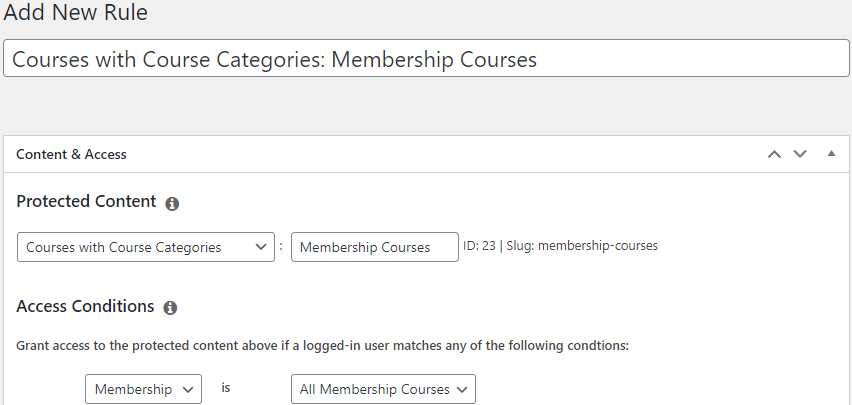852x405 pixels.
Task: Click the ID 23 slug text
Action: (x=560, y=246)
